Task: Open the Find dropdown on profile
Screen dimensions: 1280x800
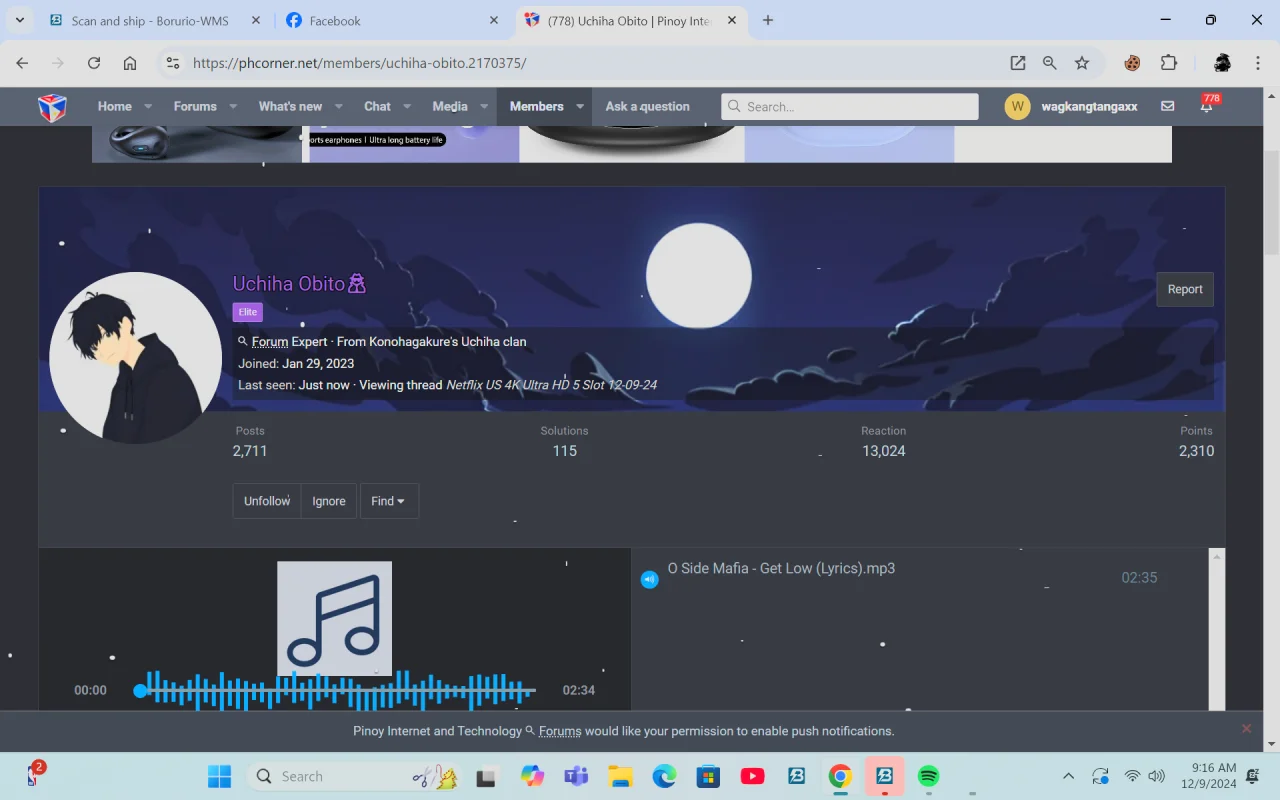Action: (389, 501)
